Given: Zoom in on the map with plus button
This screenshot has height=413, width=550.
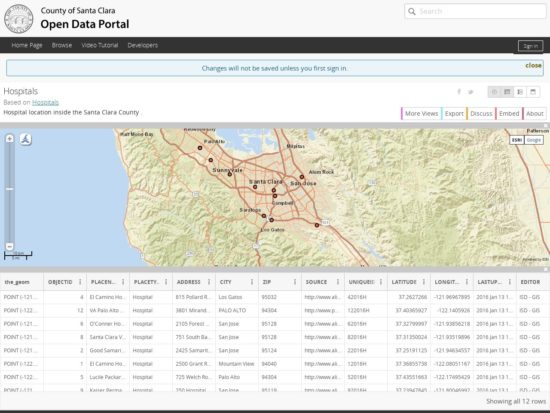Looking at the screenshot, I should [9, 139].
